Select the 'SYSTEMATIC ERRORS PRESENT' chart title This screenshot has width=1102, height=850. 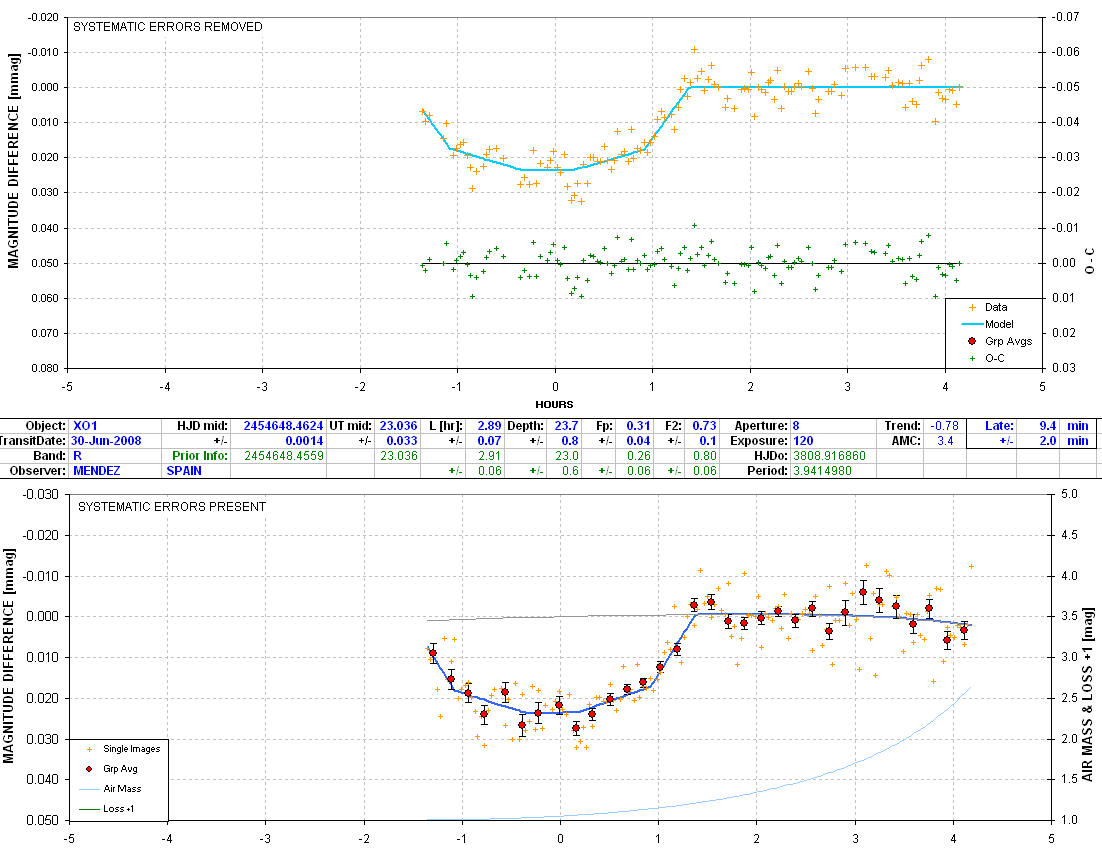tap(172, 506)
